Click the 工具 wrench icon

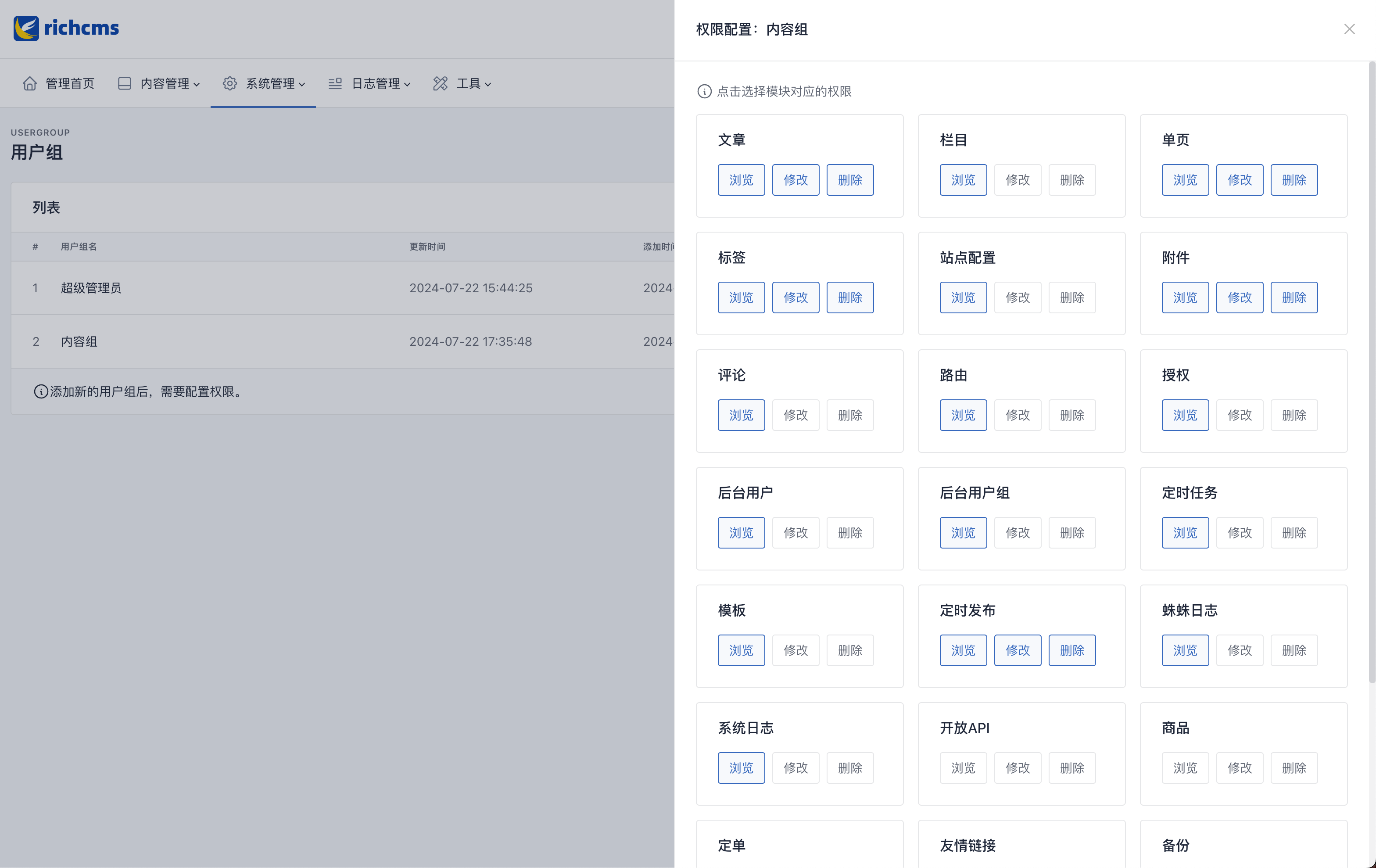[441, 83]
